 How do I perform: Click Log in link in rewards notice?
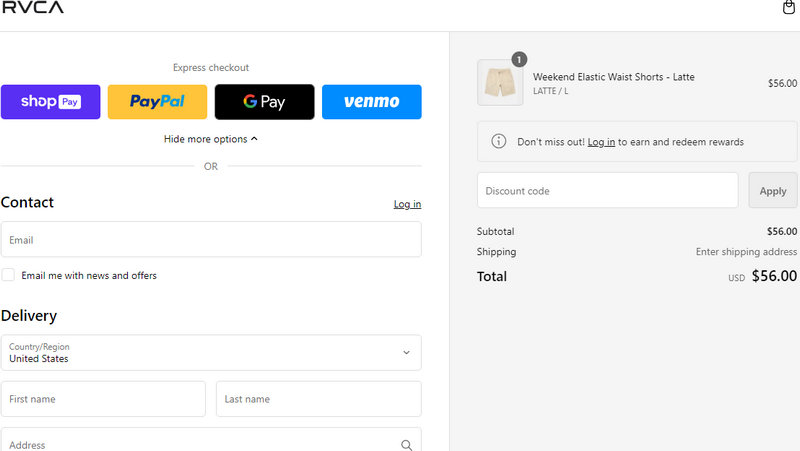601,142
